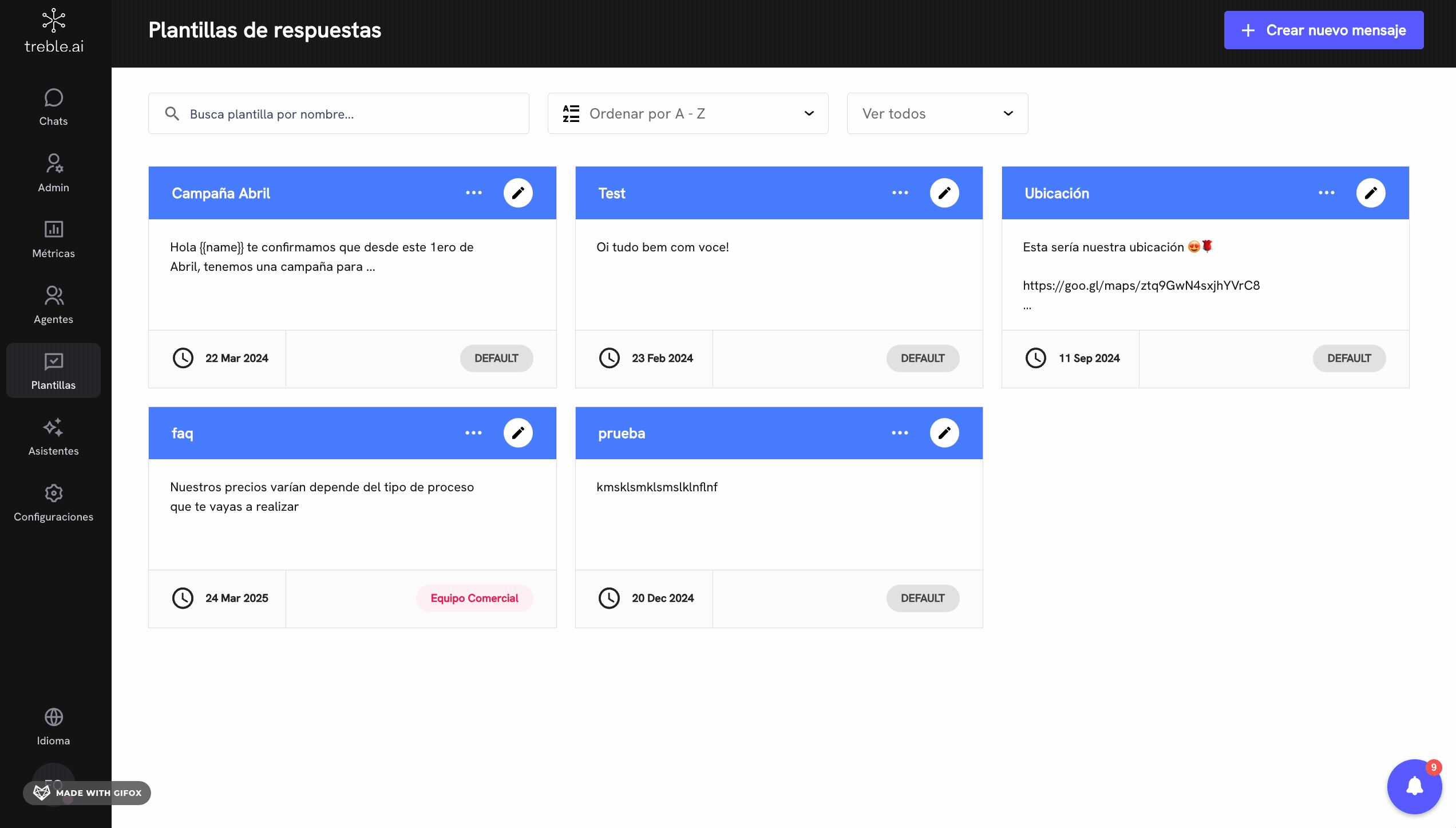1456x828 pixels.
Task: Click the notification bell icon
Action: coord(1414,786)
